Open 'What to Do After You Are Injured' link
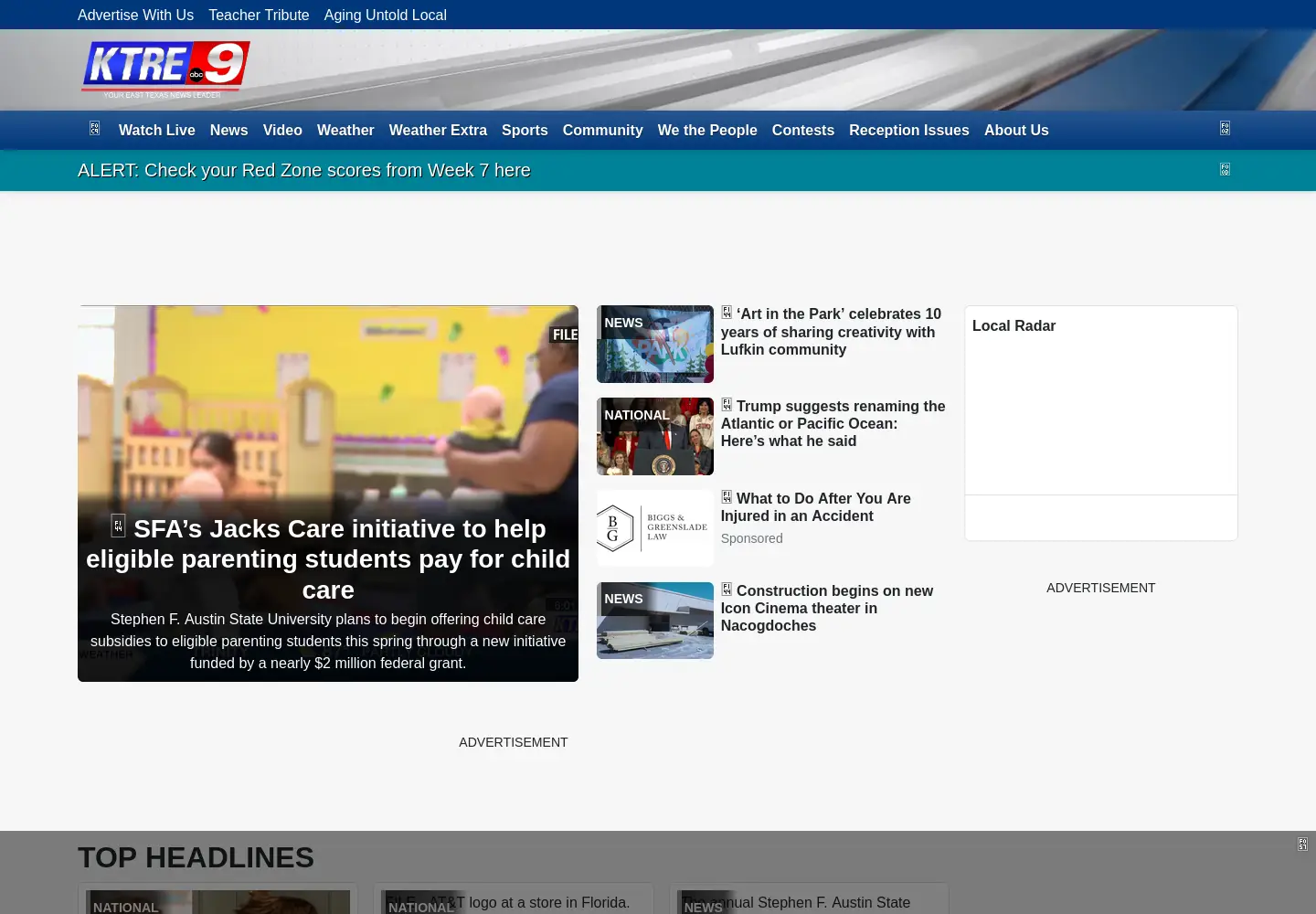This screenshot has width=1316, height=914. tap(816, 507)
